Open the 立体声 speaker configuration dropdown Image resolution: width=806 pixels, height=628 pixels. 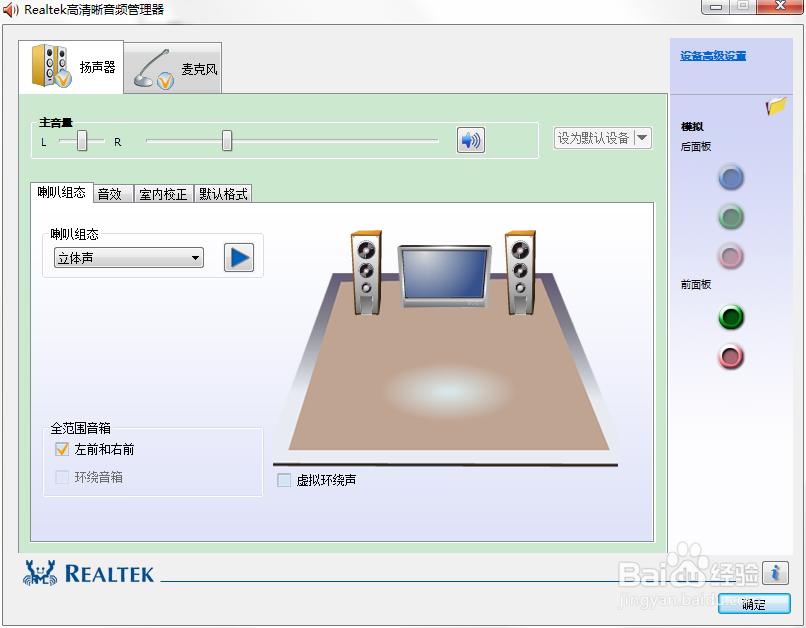click(129, 257)
